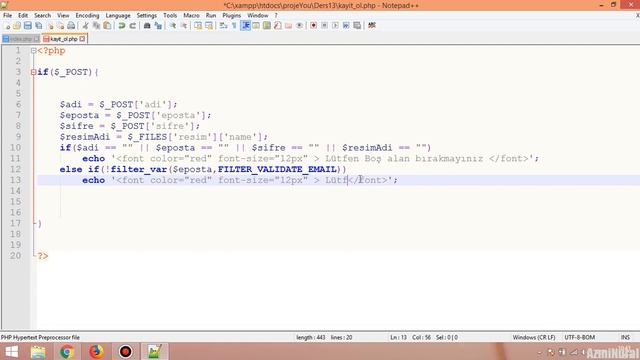
Task: Click the Close All documents icon
Action: [60, 26]
